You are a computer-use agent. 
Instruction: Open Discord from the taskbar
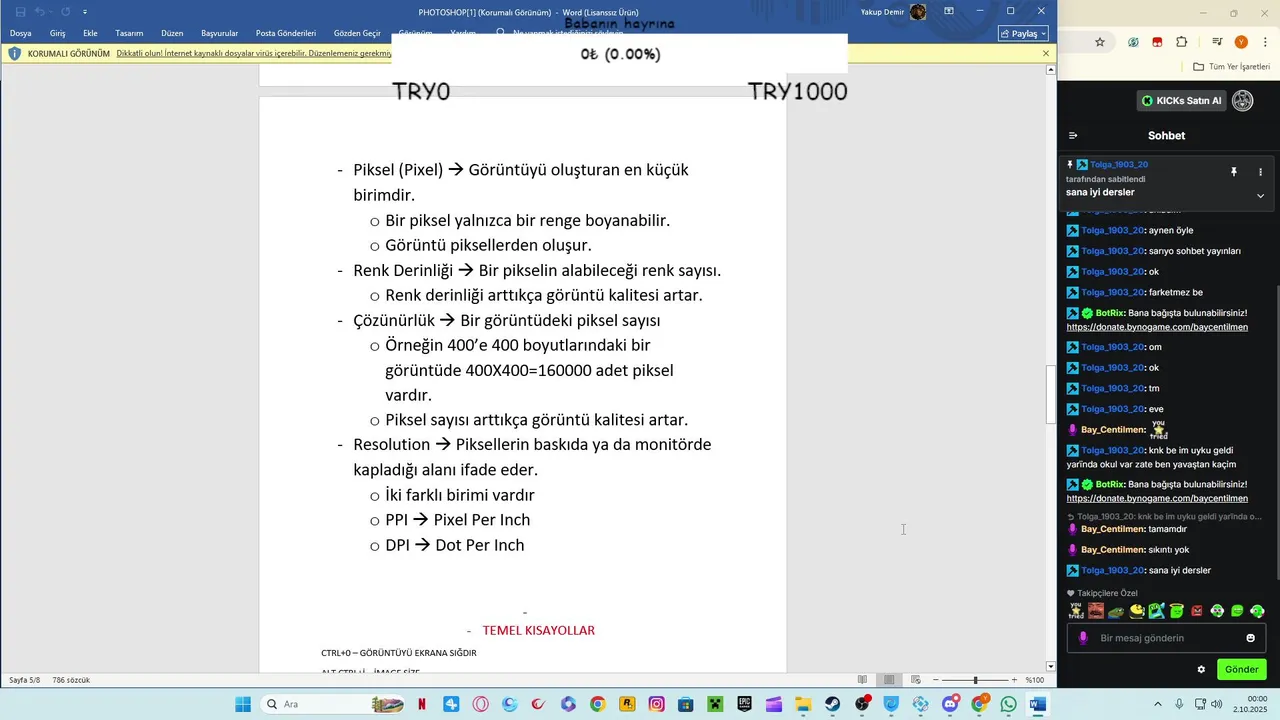click(950, 704)
